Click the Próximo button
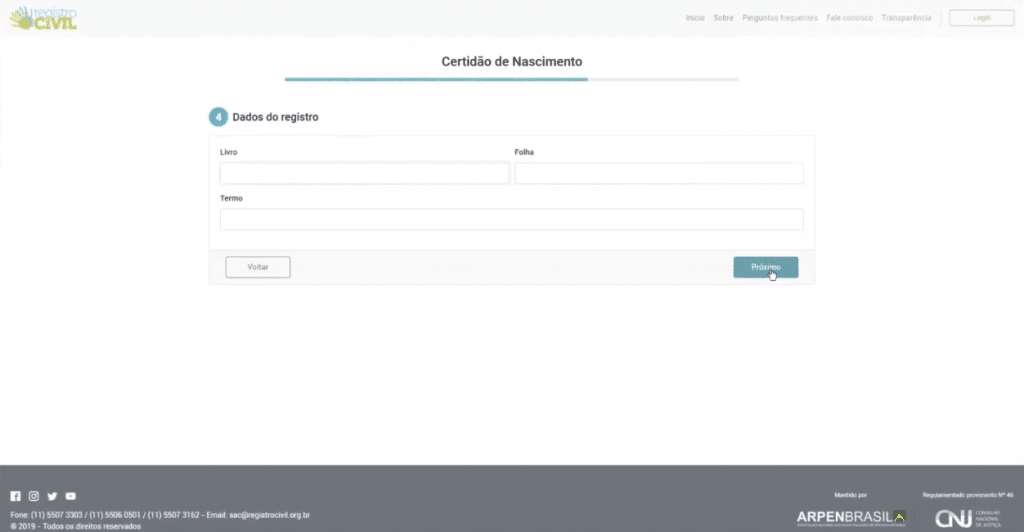1024x532 pixels. point(765,267)
